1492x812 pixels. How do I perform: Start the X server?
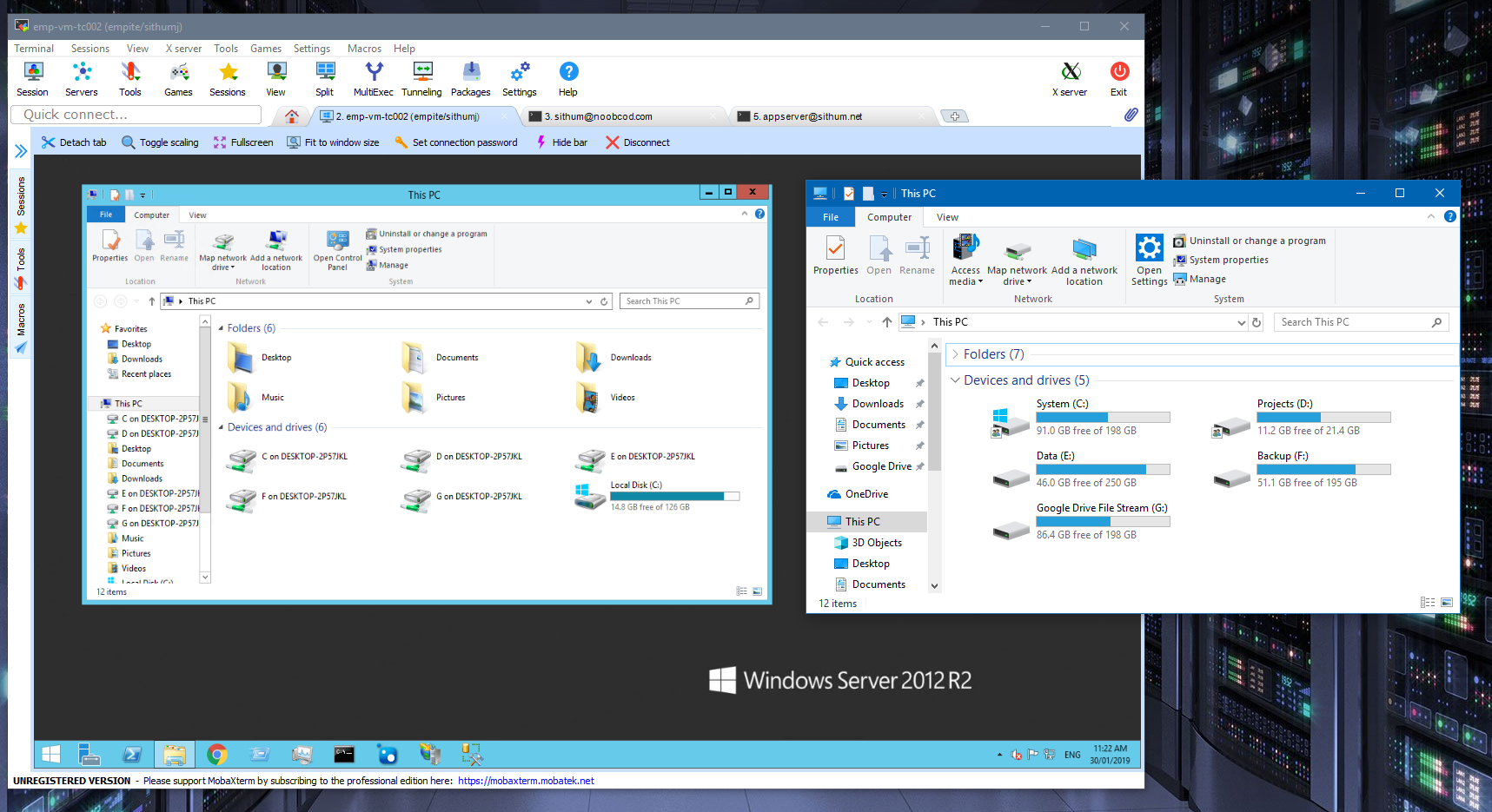click(1070, 79)
